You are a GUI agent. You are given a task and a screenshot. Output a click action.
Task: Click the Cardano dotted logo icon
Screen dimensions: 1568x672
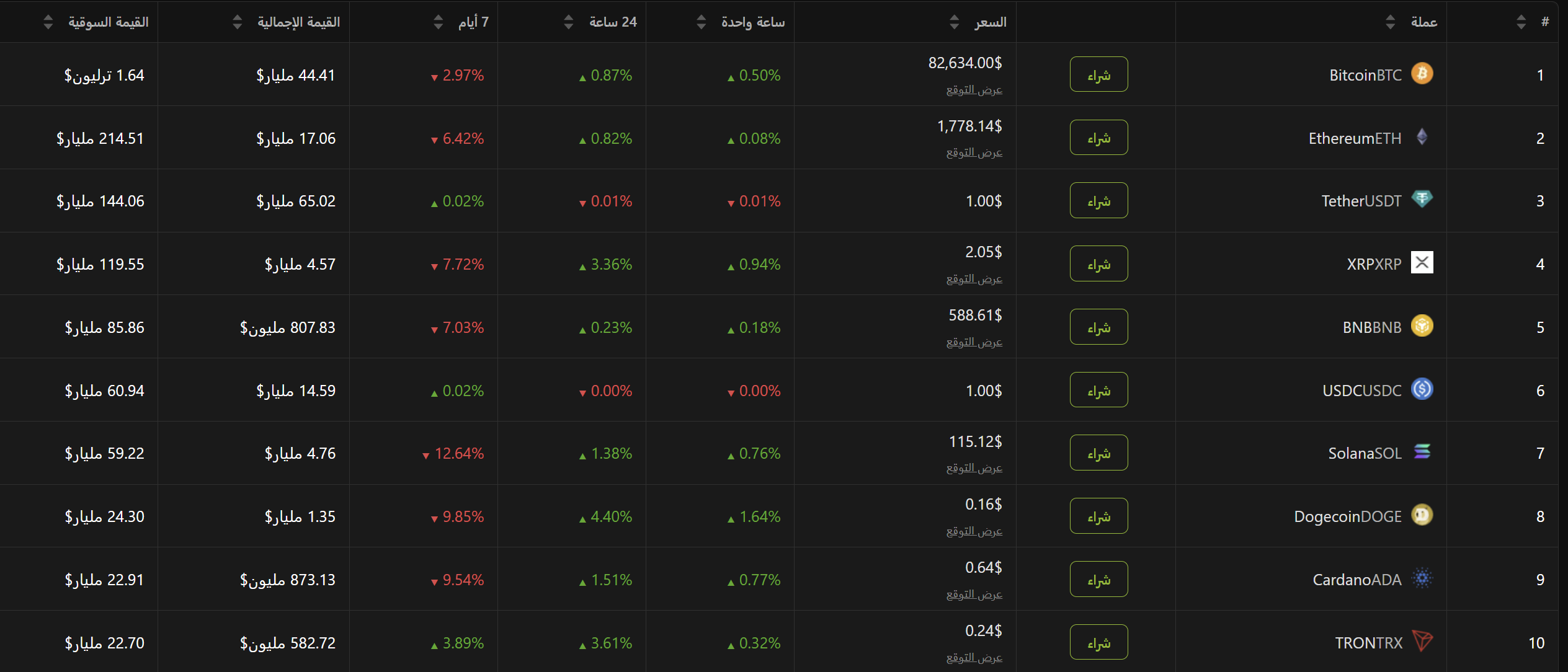tap(1422, 578)
